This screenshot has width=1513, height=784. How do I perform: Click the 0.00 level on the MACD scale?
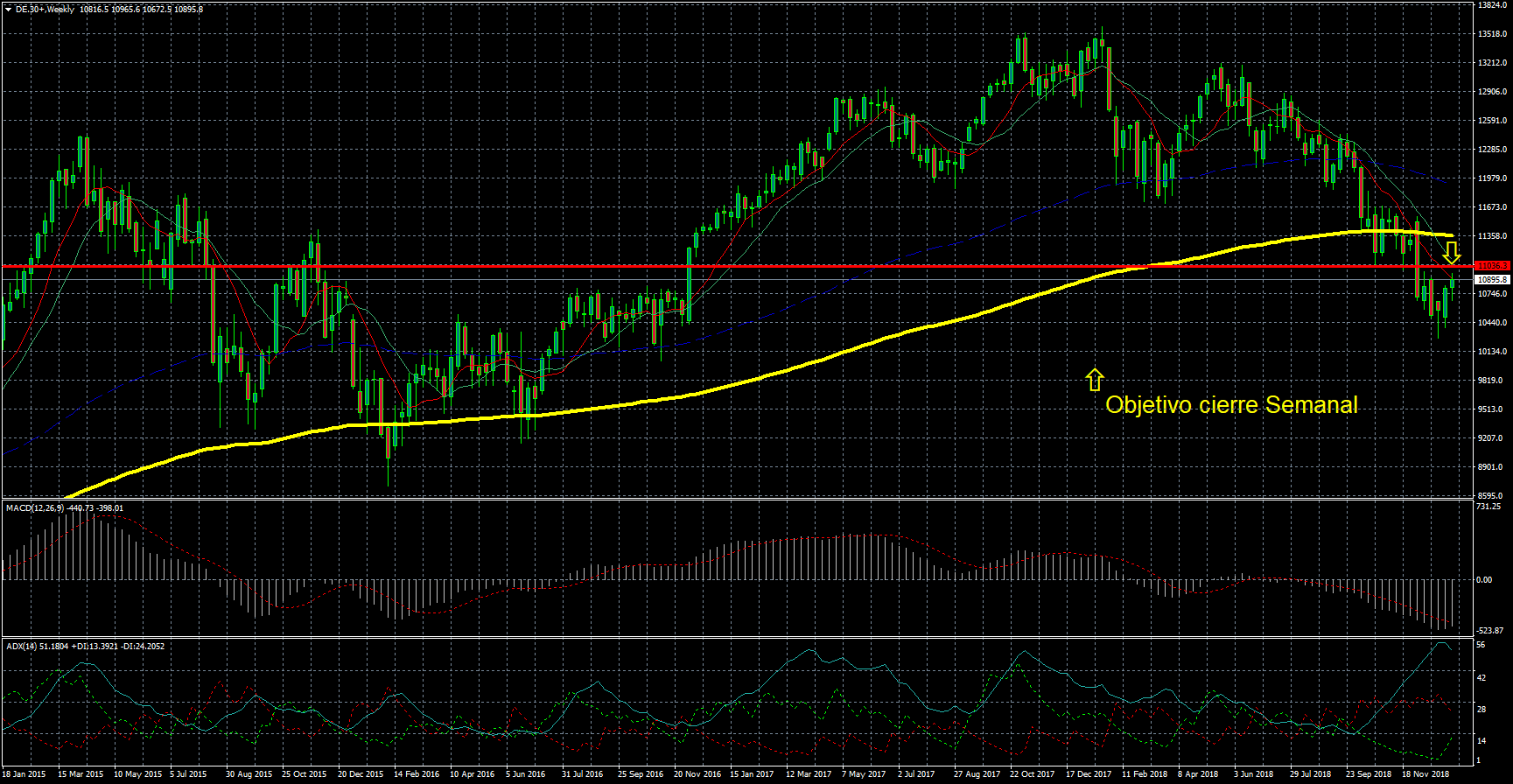pos(1484,579)
